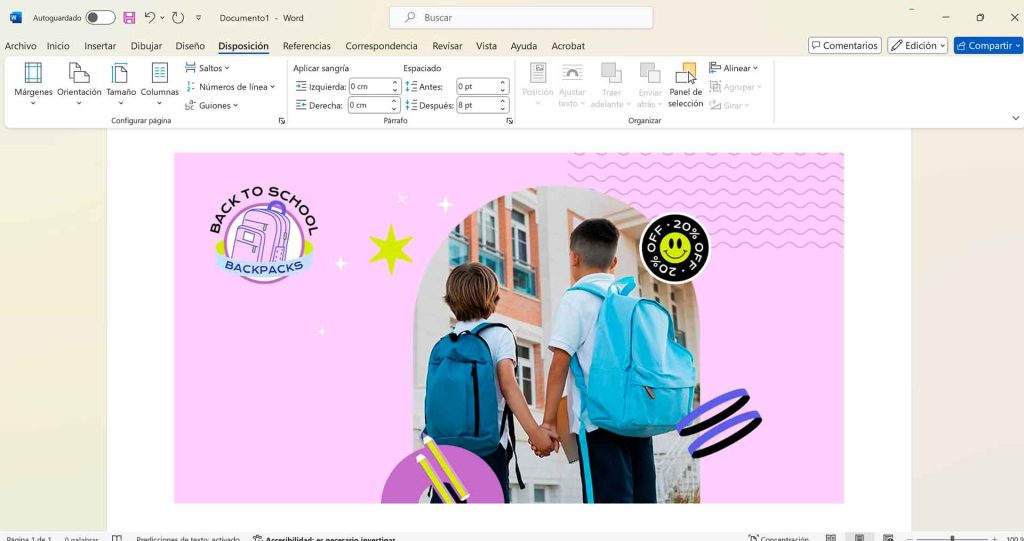
Task: Click the Save (Guardar) icon
Action: (129, 18)
